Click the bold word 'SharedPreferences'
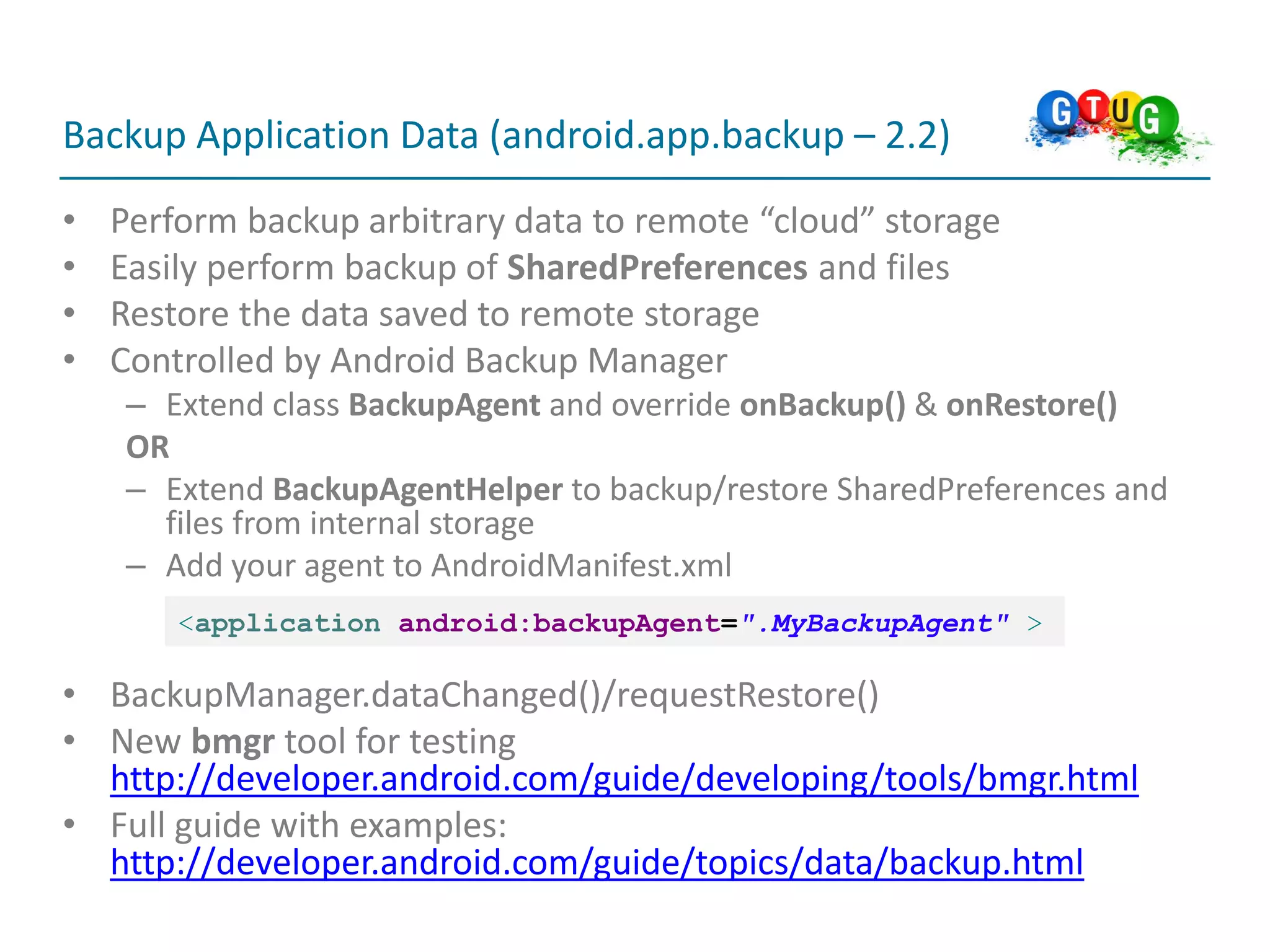The width and height of the screenshot is (1270, 952). [x=657, y=268]
